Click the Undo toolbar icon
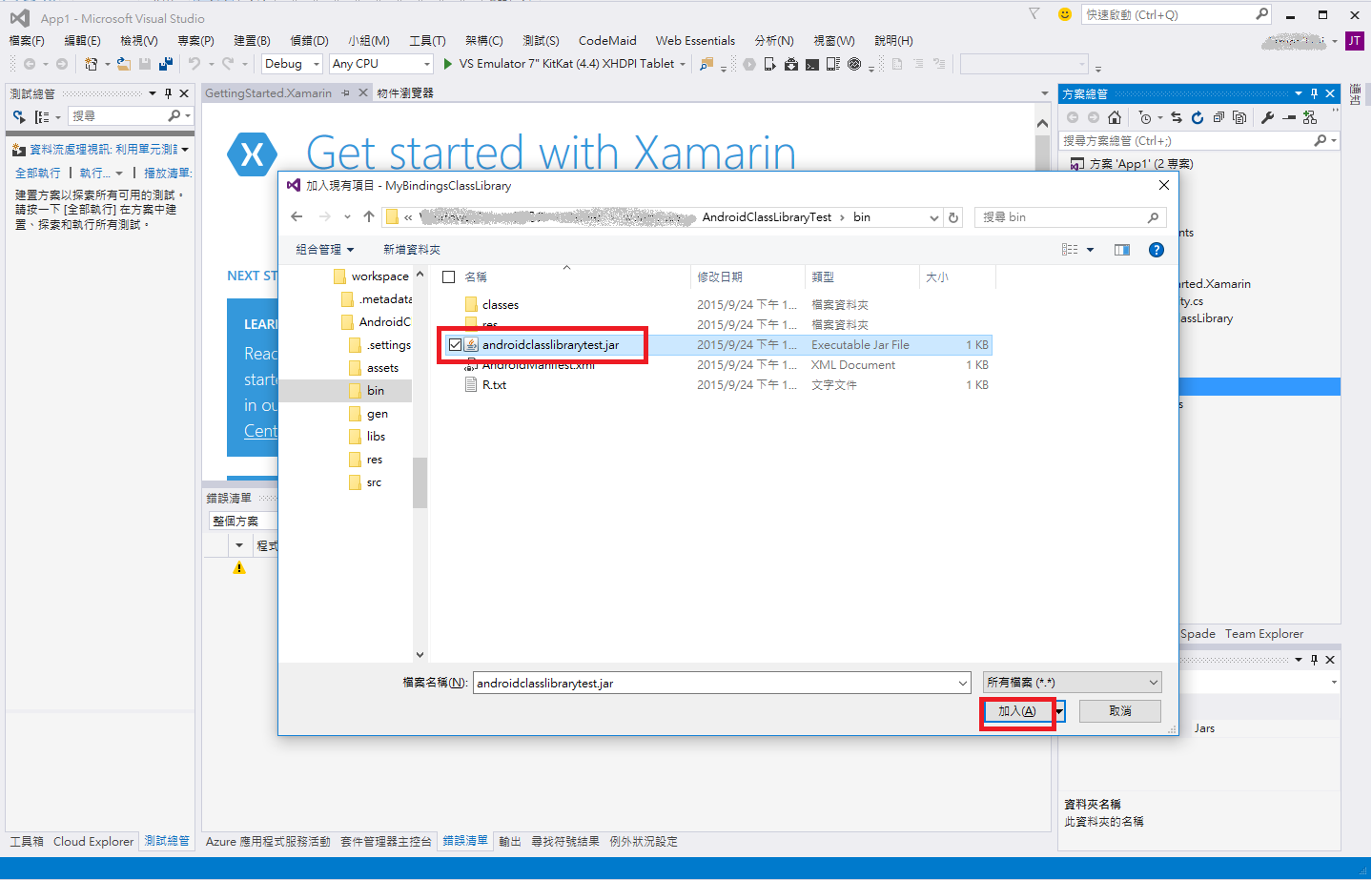 (195, 64)
